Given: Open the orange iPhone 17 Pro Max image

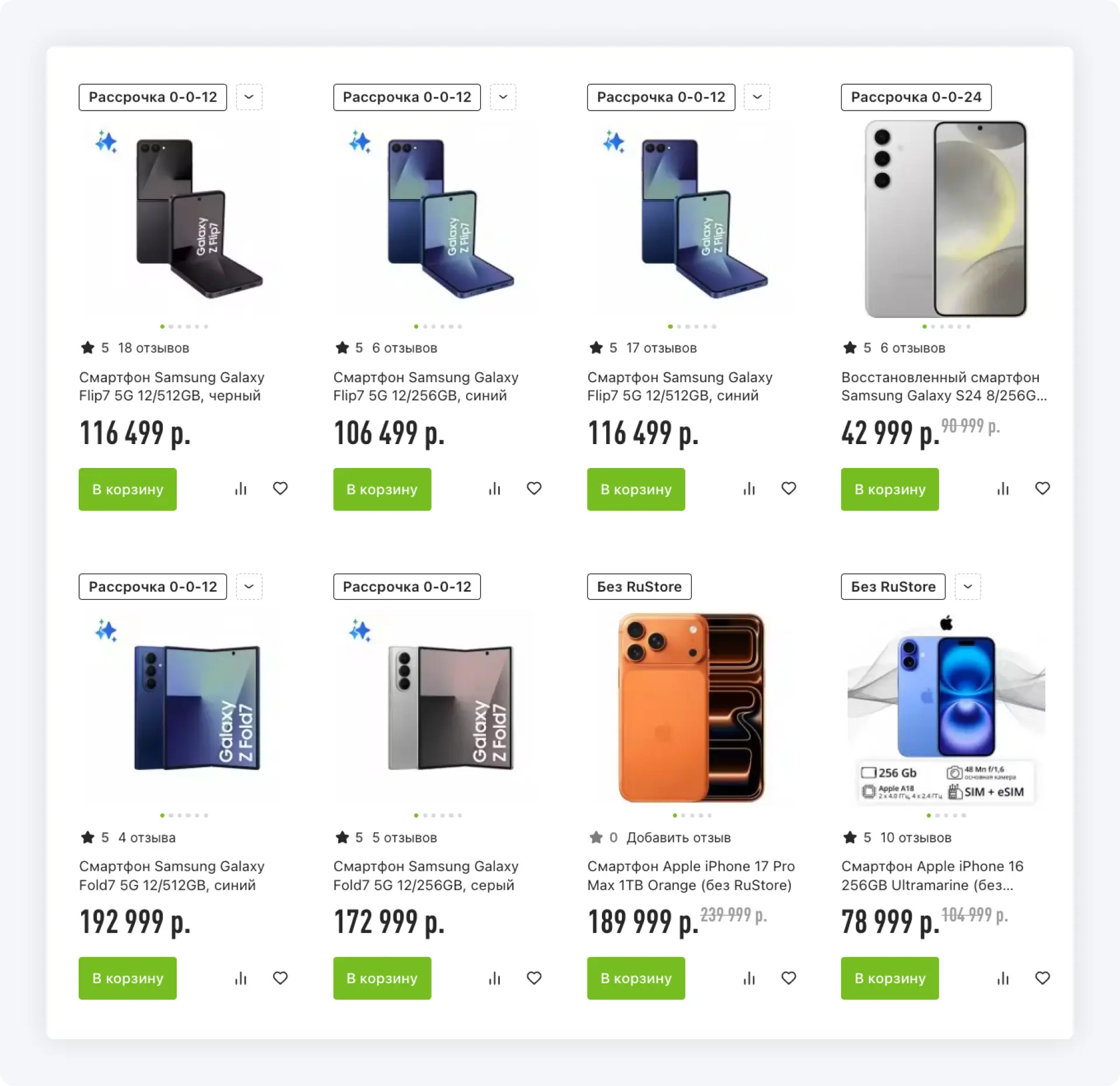Looking at the screenshot, I should (x=691, y=707).
